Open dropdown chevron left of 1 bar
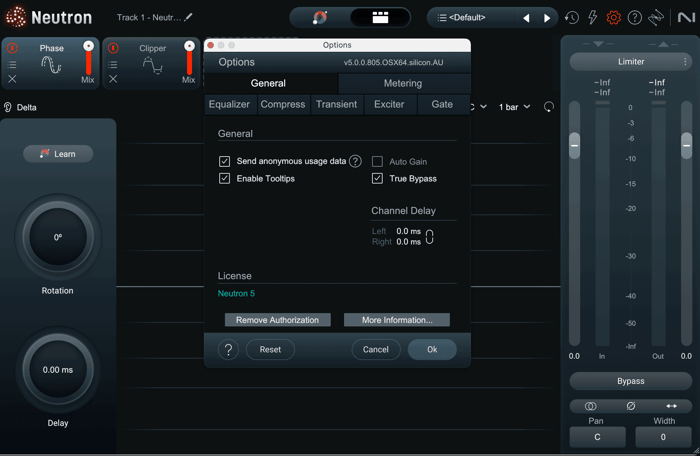The image size is (700, 456). (483, 107)
